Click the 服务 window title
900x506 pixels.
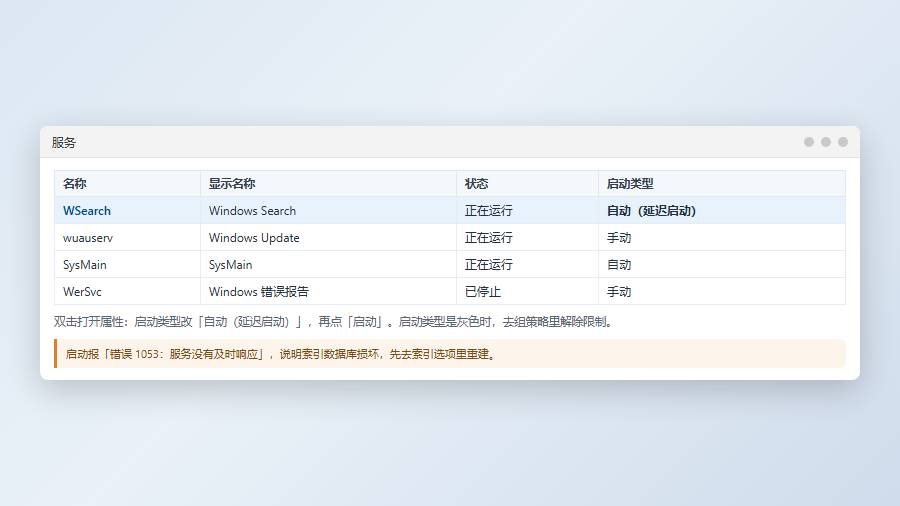click(x=64, y=142)
